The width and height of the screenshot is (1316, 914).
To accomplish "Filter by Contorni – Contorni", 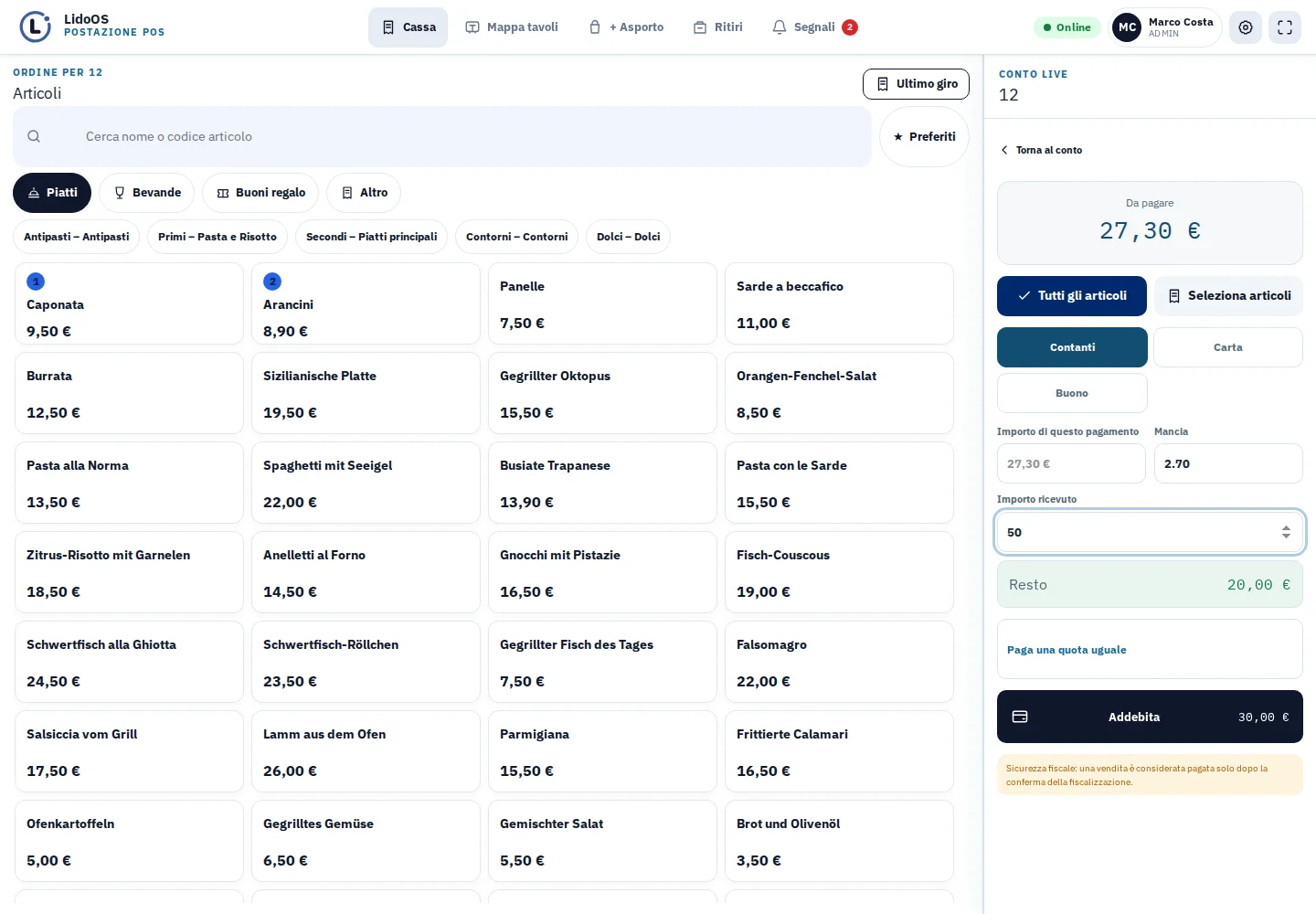I will coord(516,237).
